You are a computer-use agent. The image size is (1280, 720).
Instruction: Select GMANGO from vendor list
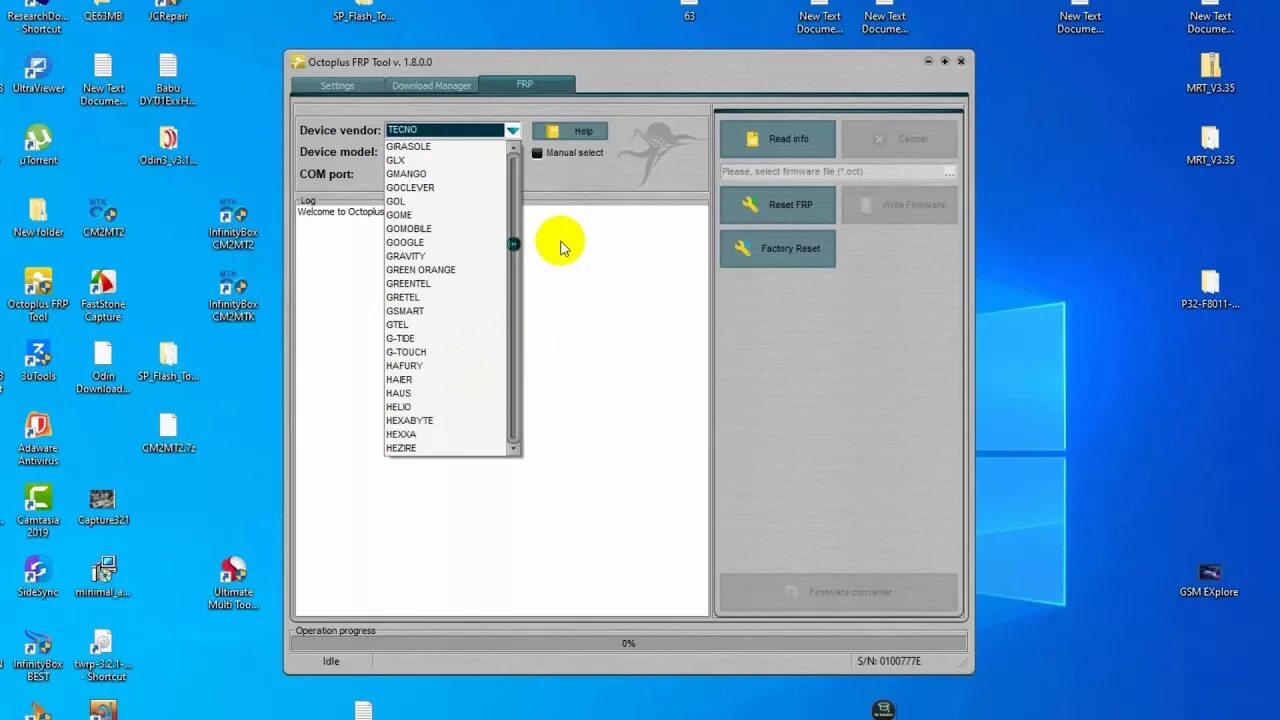(x=446, y=174)
